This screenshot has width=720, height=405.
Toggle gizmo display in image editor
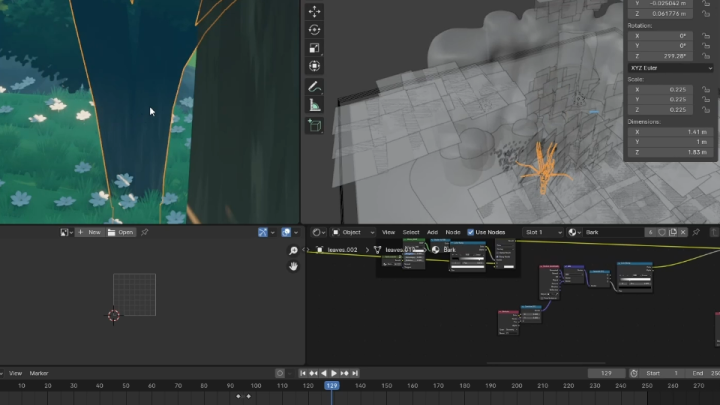pyautogui.click(x=263, y=232)
